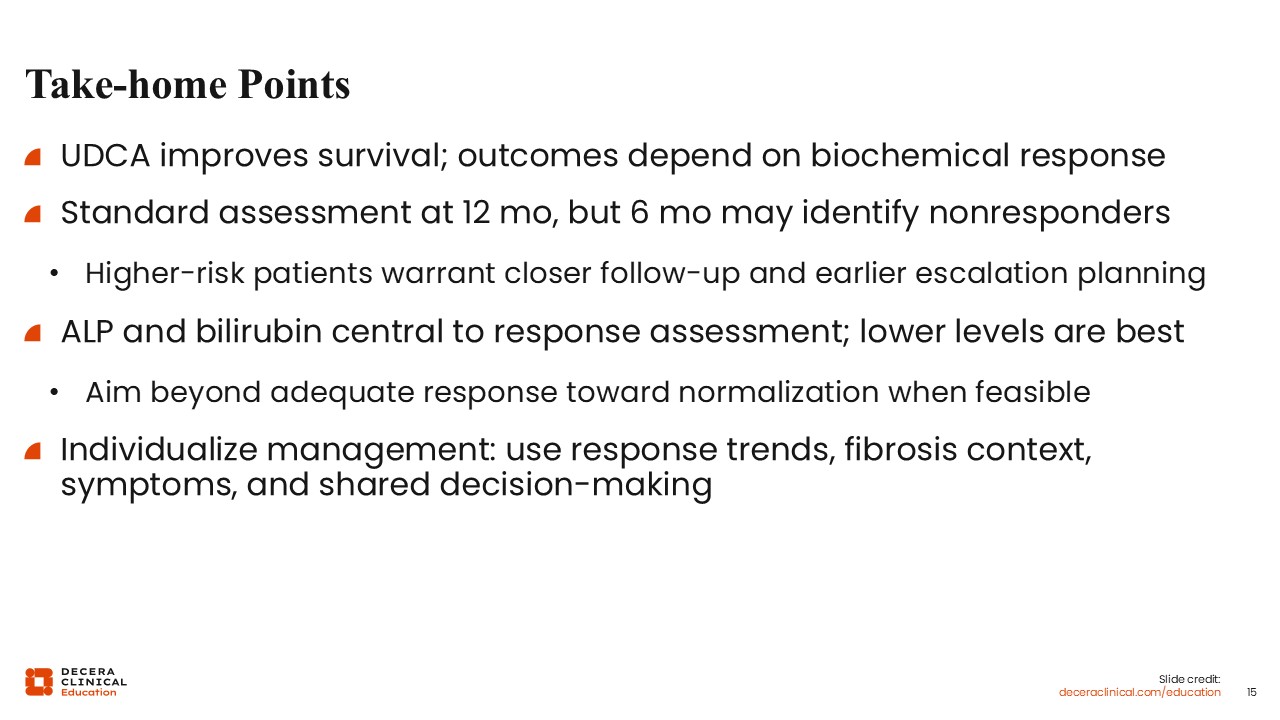Click the symptoms and shared decision-making line

386,486
